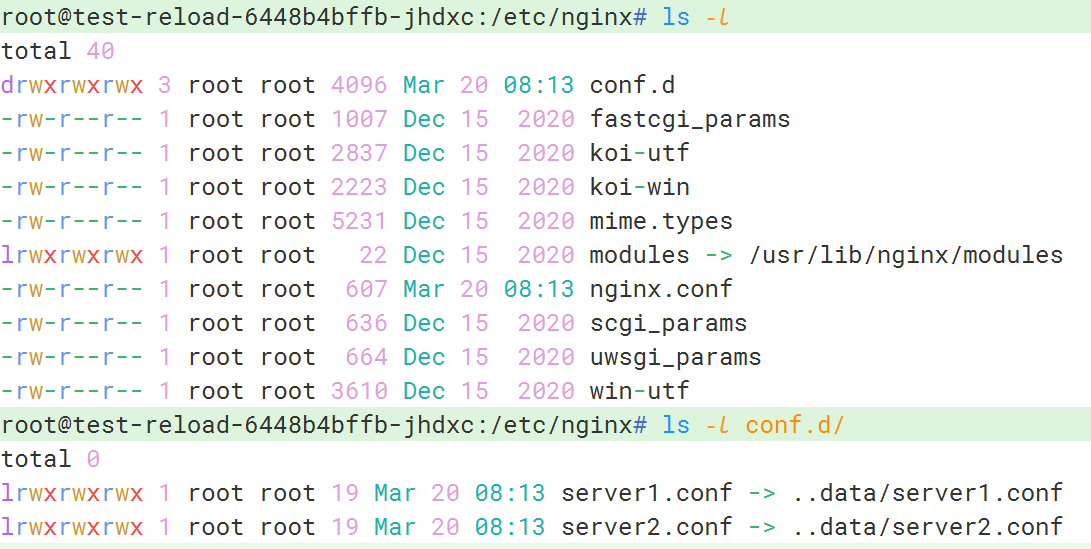Viewport: 1091px width, 549px height.
Task: Click the koi-utf file name
Action: (639, 153)
